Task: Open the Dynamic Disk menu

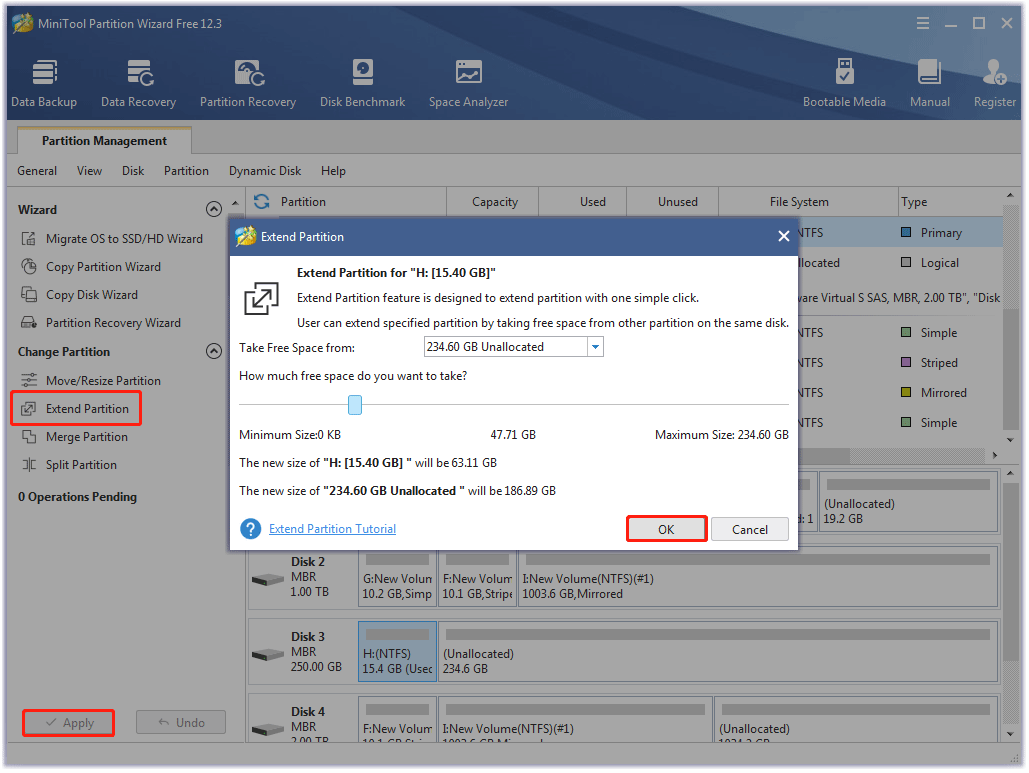Action: tap(265, 171)
